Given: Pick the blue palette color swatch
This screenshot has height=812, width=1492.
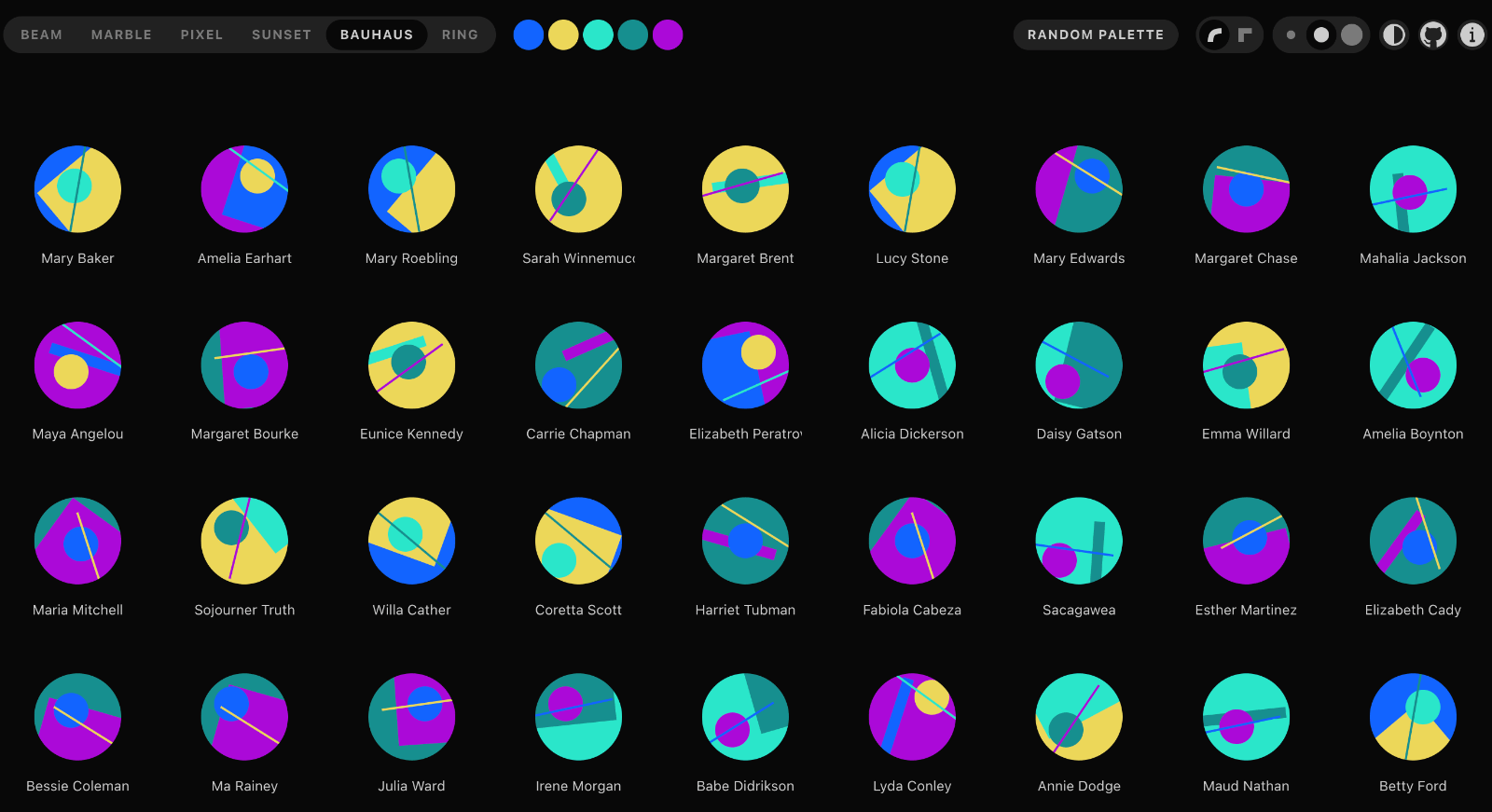Looking at the screenshot, I should pyautogui.click(x=529, y=35).
